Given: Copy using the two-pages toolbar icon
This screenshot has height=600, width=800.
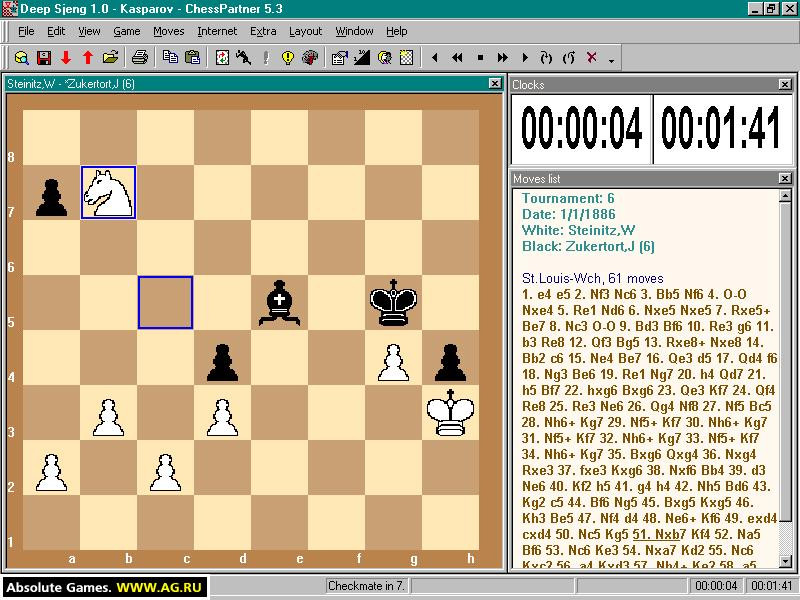Looking at the screenshot, I should tap(170, 58).
